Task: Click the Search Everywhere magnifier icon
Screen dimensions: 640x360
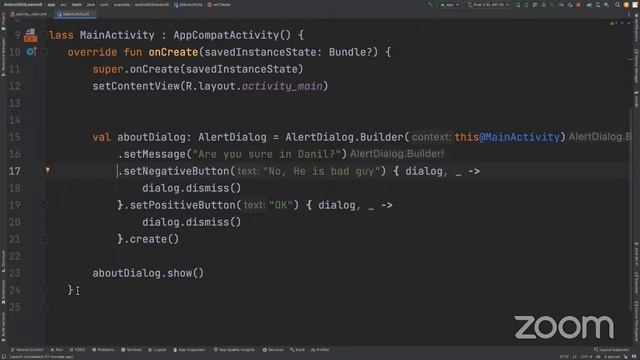Action: tap(618, 4)
